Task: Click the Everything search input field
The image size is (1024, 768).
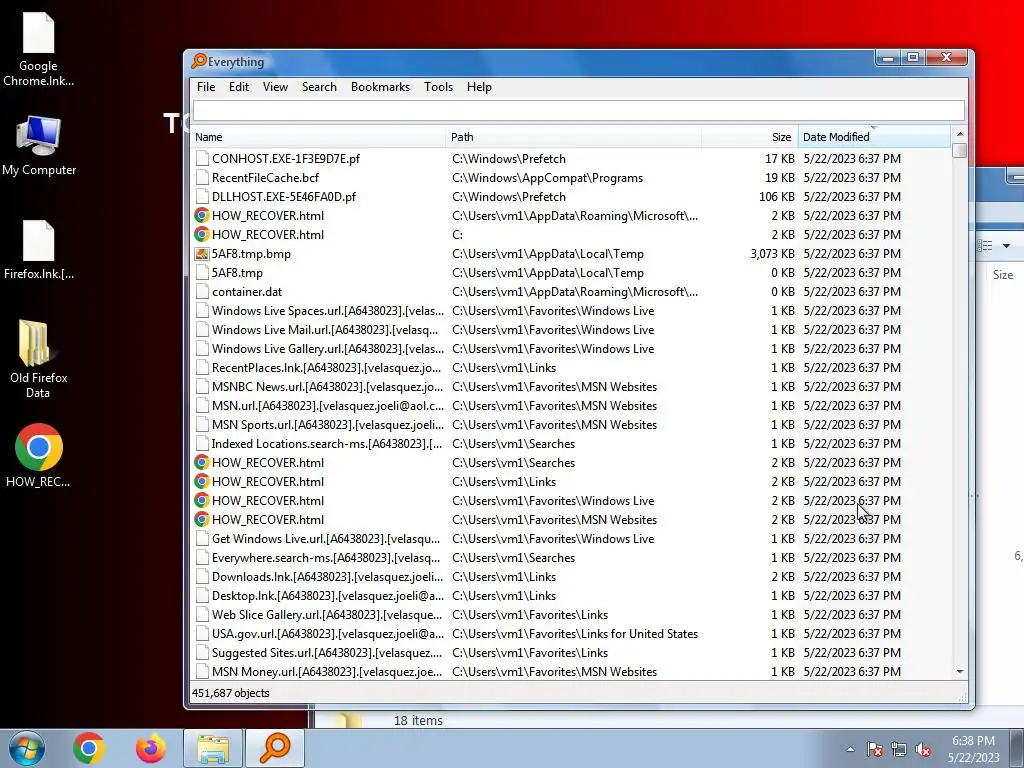Action: [579, 110]
